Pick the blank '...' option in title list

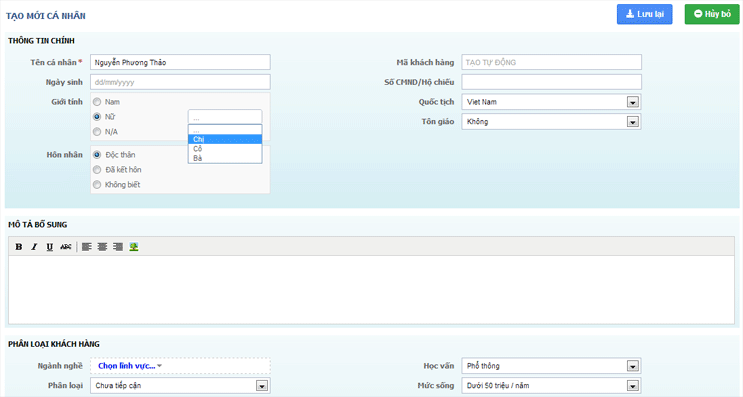tap(225, 130)
